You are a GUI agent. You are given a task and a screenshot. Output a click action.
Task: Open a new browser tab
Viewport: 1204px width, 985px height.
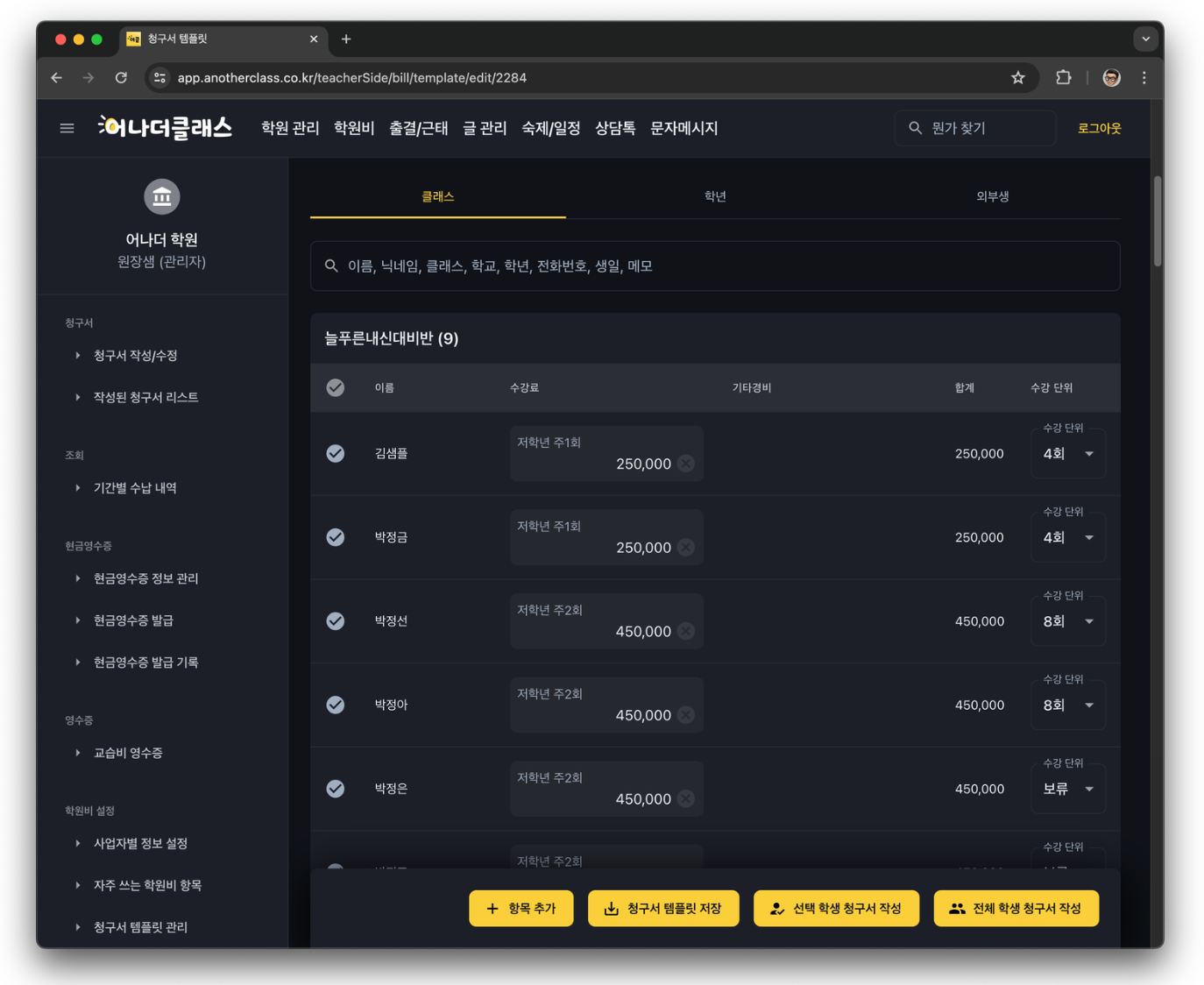[346, 39]
